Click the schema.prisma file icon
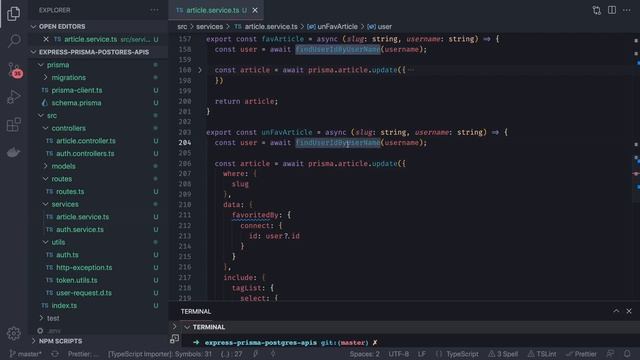The image size is (640, 360). coord(44,103)
